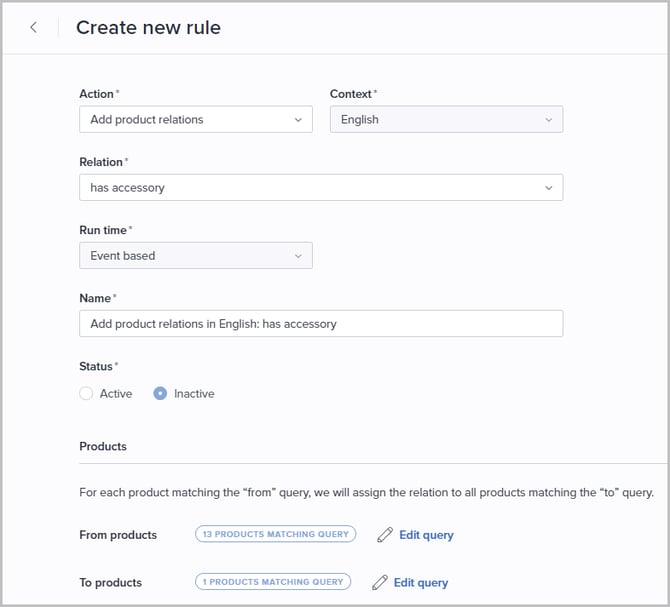Screen dimensions: 670x607
Task: Click the chevron arrow in the Action field
Action: (x=298, y=120)
